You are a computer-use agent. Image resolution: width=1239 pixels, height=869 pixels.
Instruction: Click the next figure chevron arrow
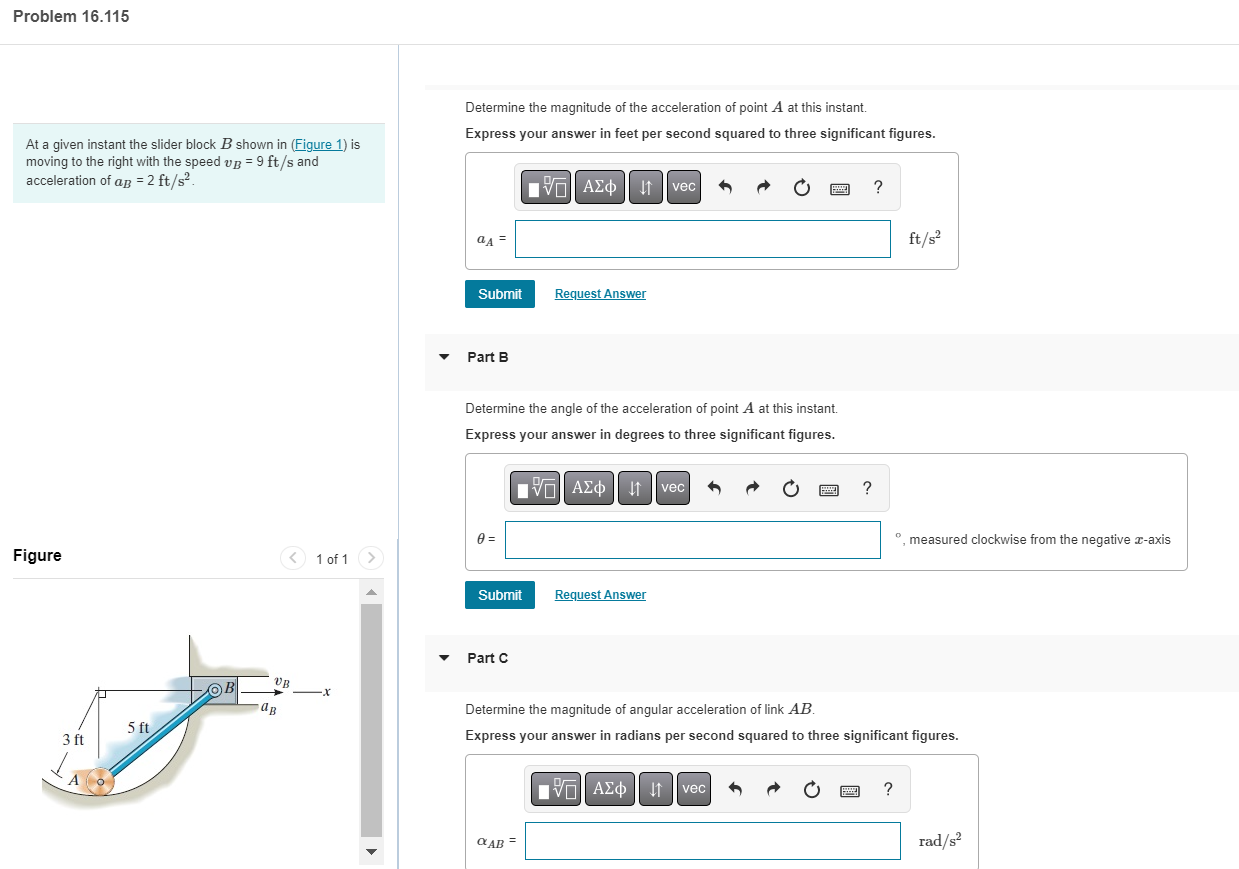click(370, 558)
